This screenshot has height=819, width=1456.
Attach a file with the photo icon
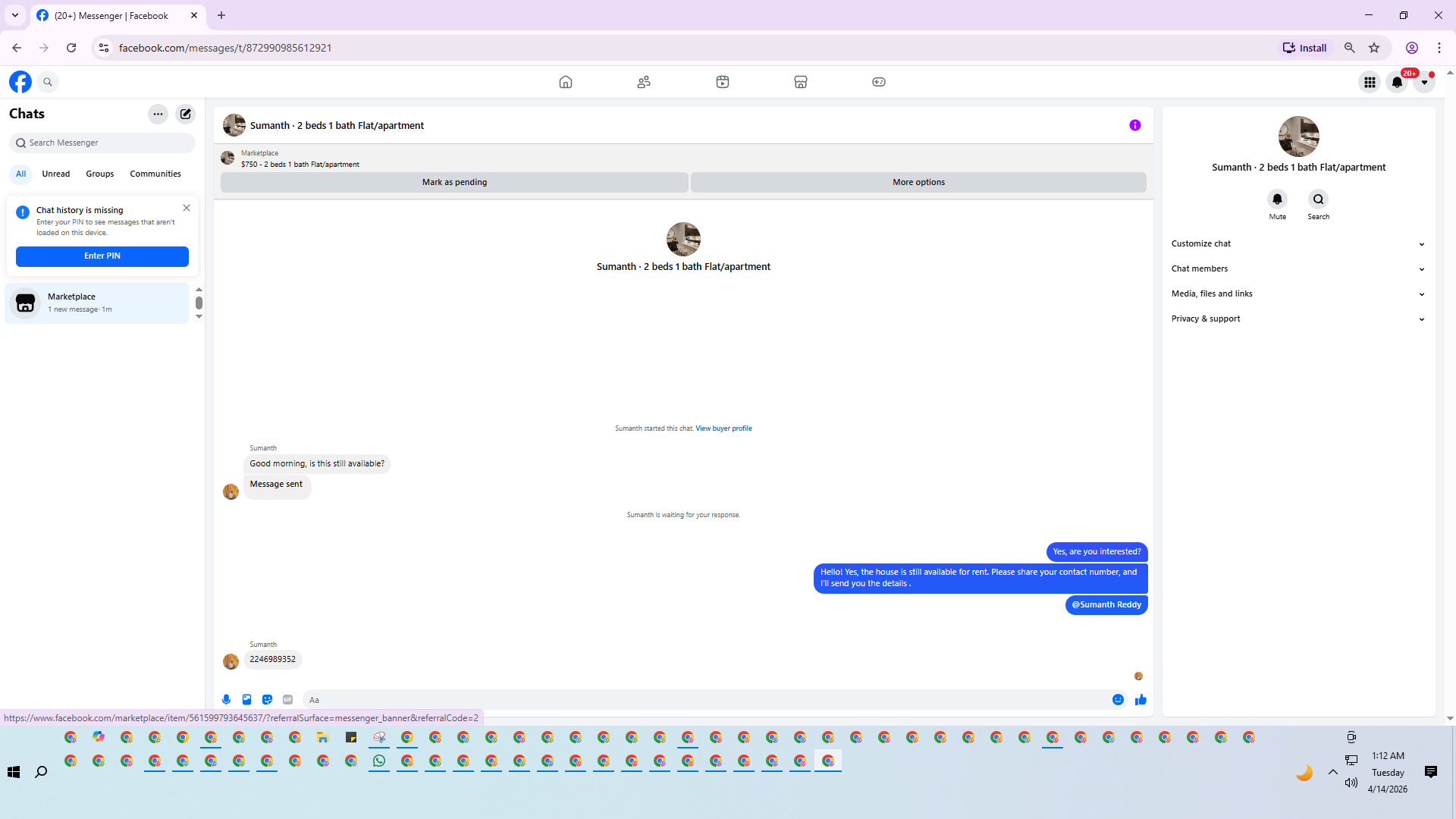246,699
